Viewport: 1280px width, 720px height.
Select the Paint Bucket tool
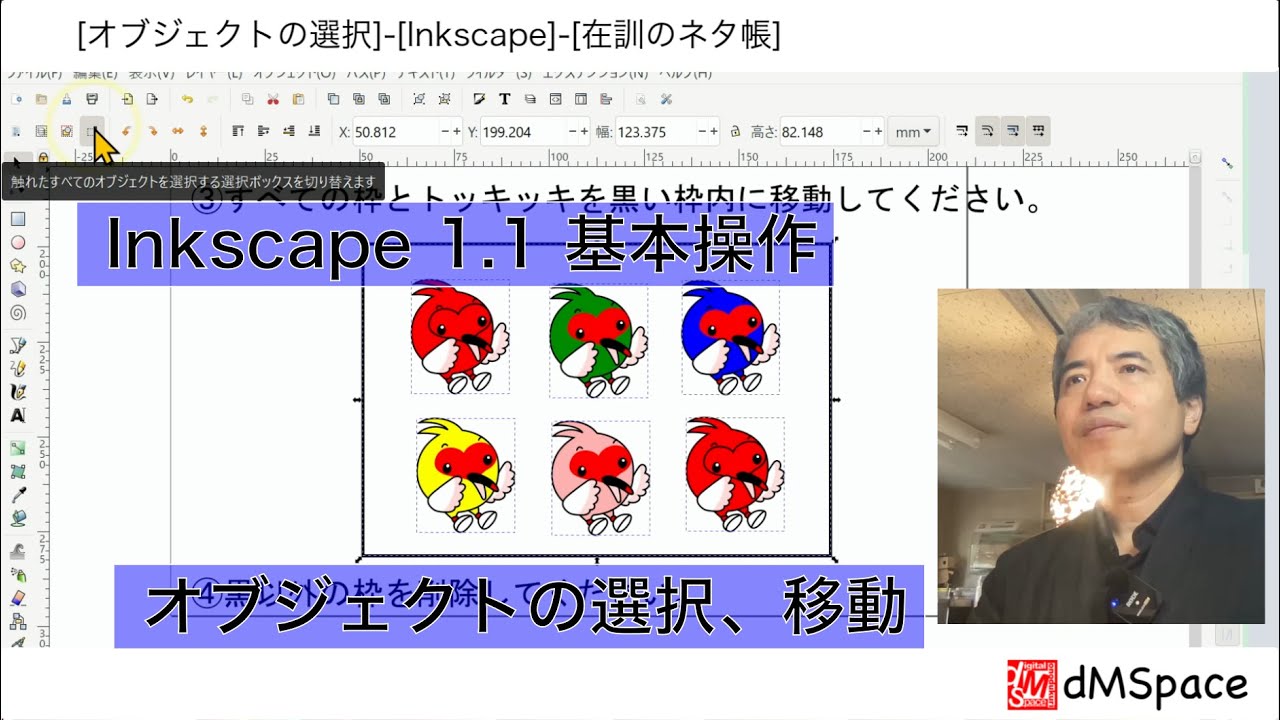[x=17, y=518]
